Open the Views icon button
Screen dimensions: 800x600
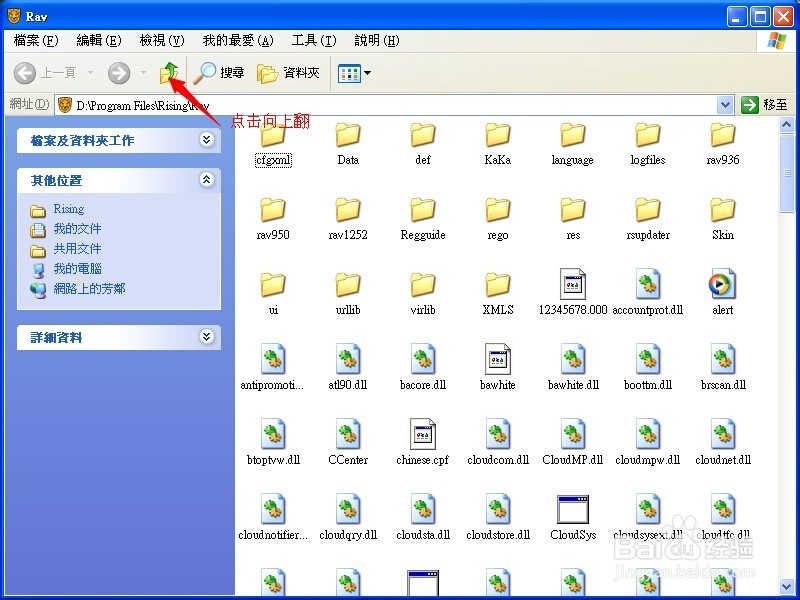point(349,73)
